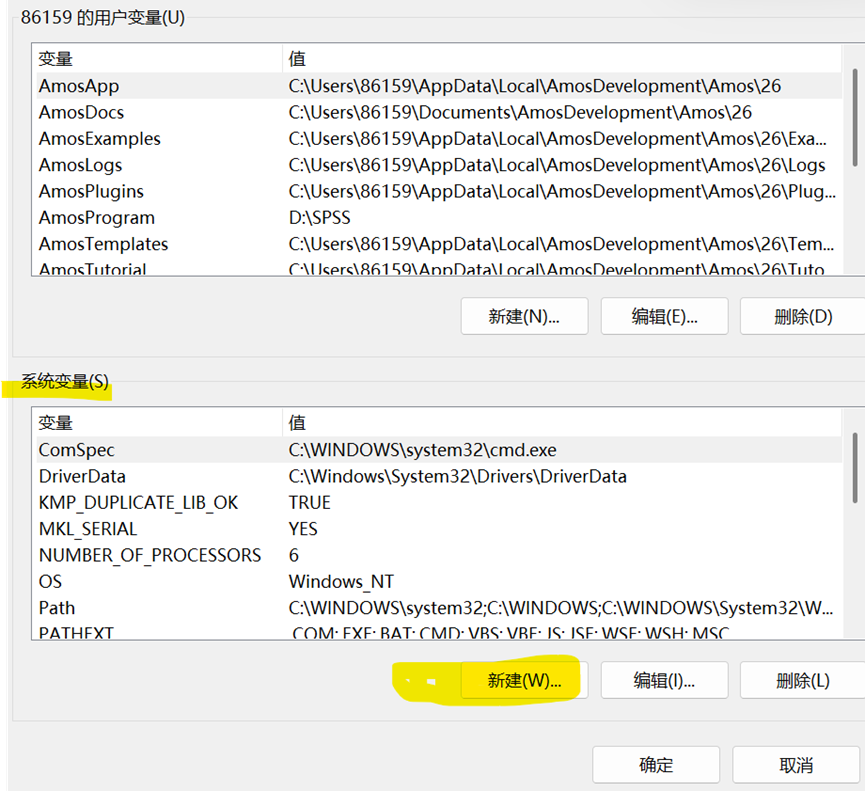Click the 删除(D) button
Screen dimensions: 865x791
[x=802, y=316]
